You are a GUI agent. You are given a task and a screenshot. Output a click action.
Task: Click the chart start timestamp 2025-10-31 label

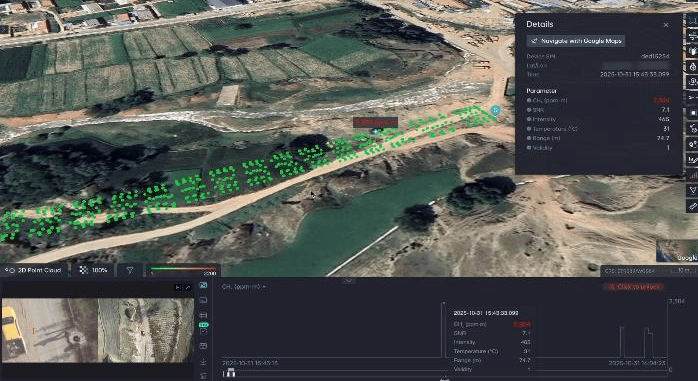(x=250, y=363)
